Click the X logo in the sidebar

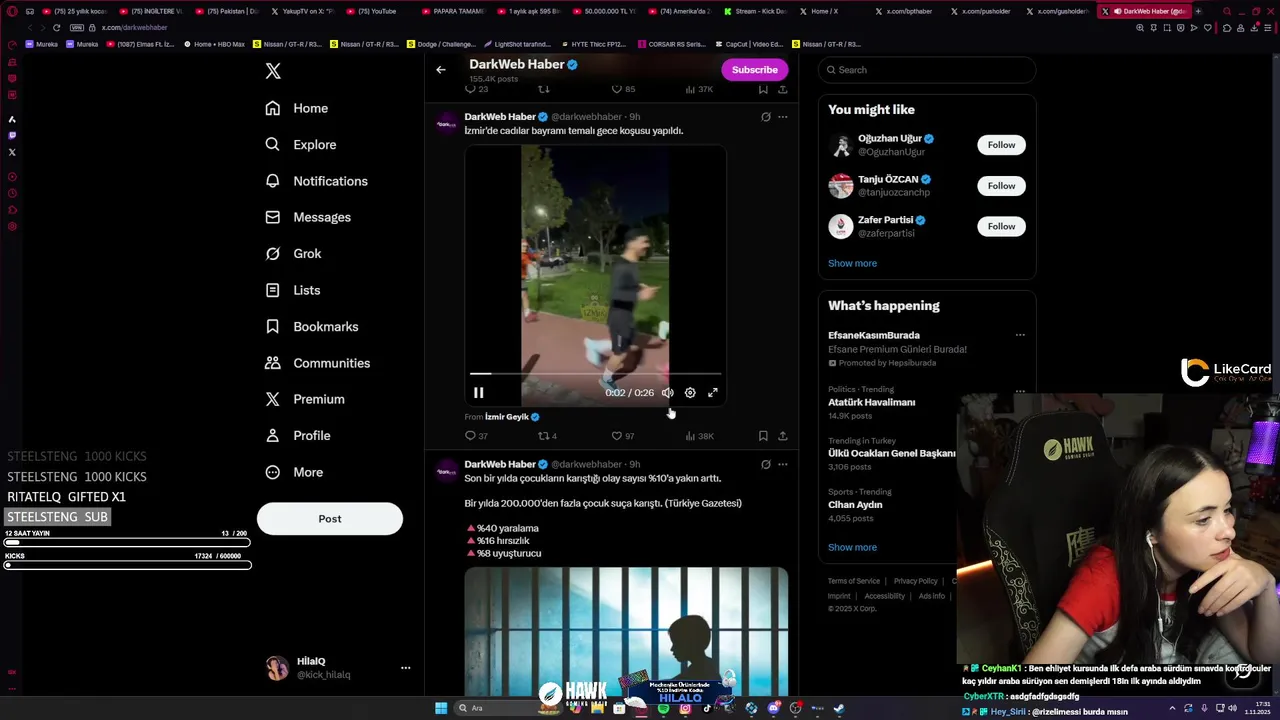(273, 71)
